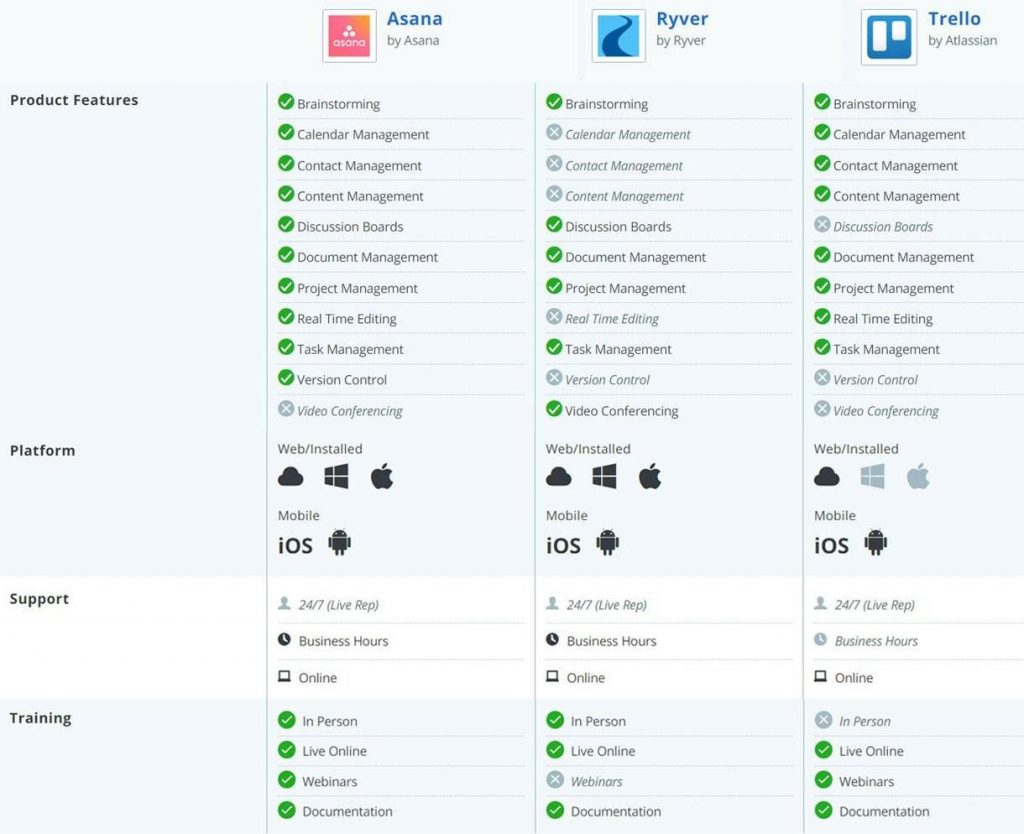Click Trello's In Person training label
The height and width of the screenshot is (834, 1024).
[865, 721]
